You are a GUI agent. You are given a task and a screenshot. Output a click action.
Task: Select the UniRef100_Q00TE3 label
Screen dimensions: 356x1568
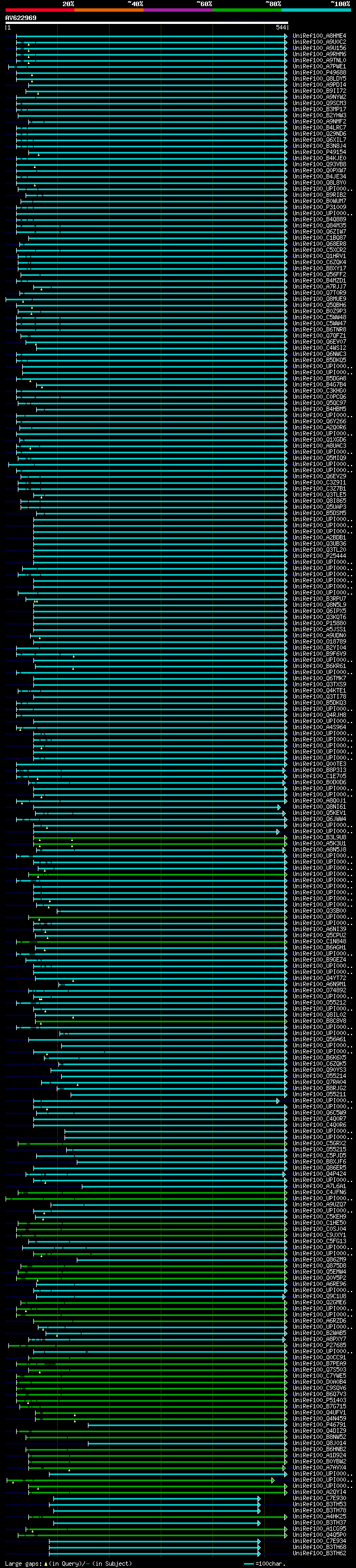click(319, 764)
